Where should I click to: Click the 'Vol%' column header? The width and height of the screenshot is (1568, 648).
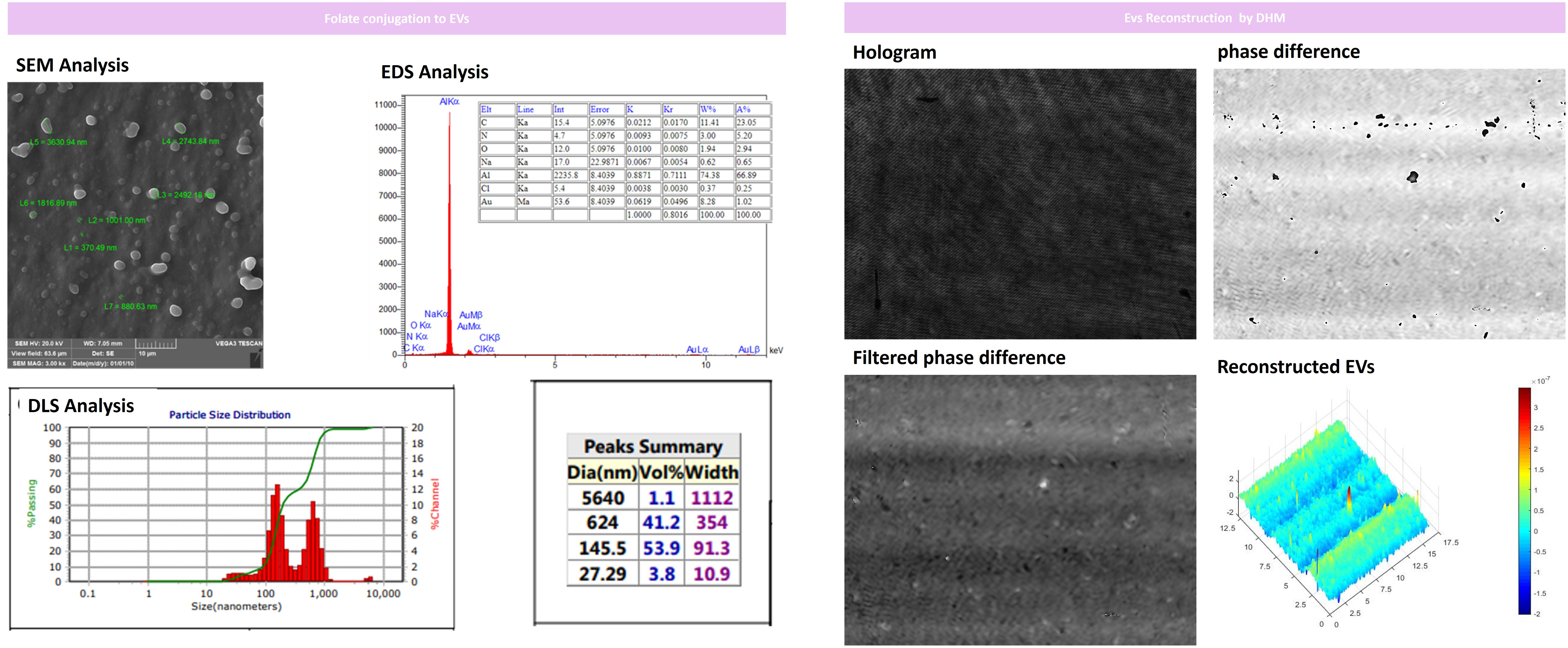[x=661, y=472]
